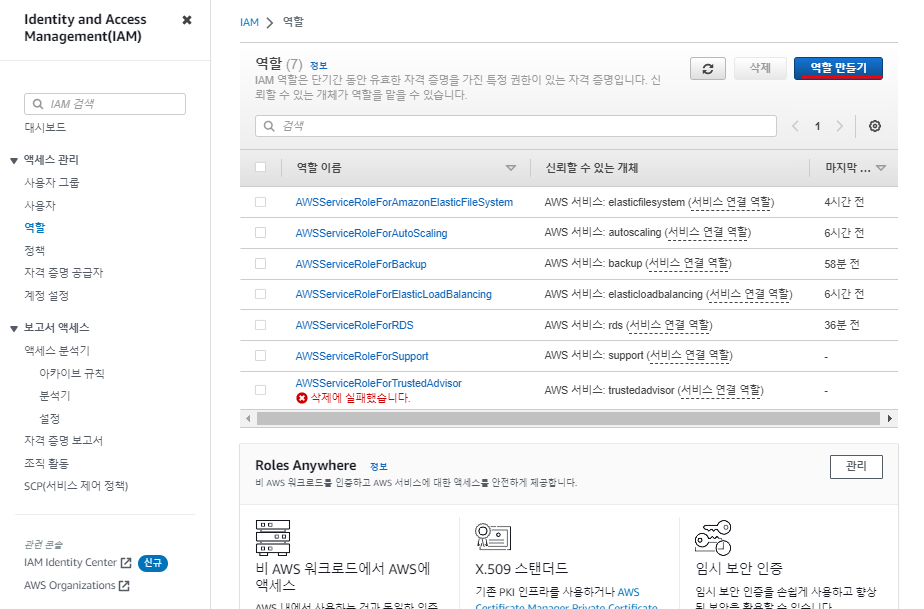Open 정책 in the sidebar
This screenshot has height=609, width=924.
tap(34, 251)
